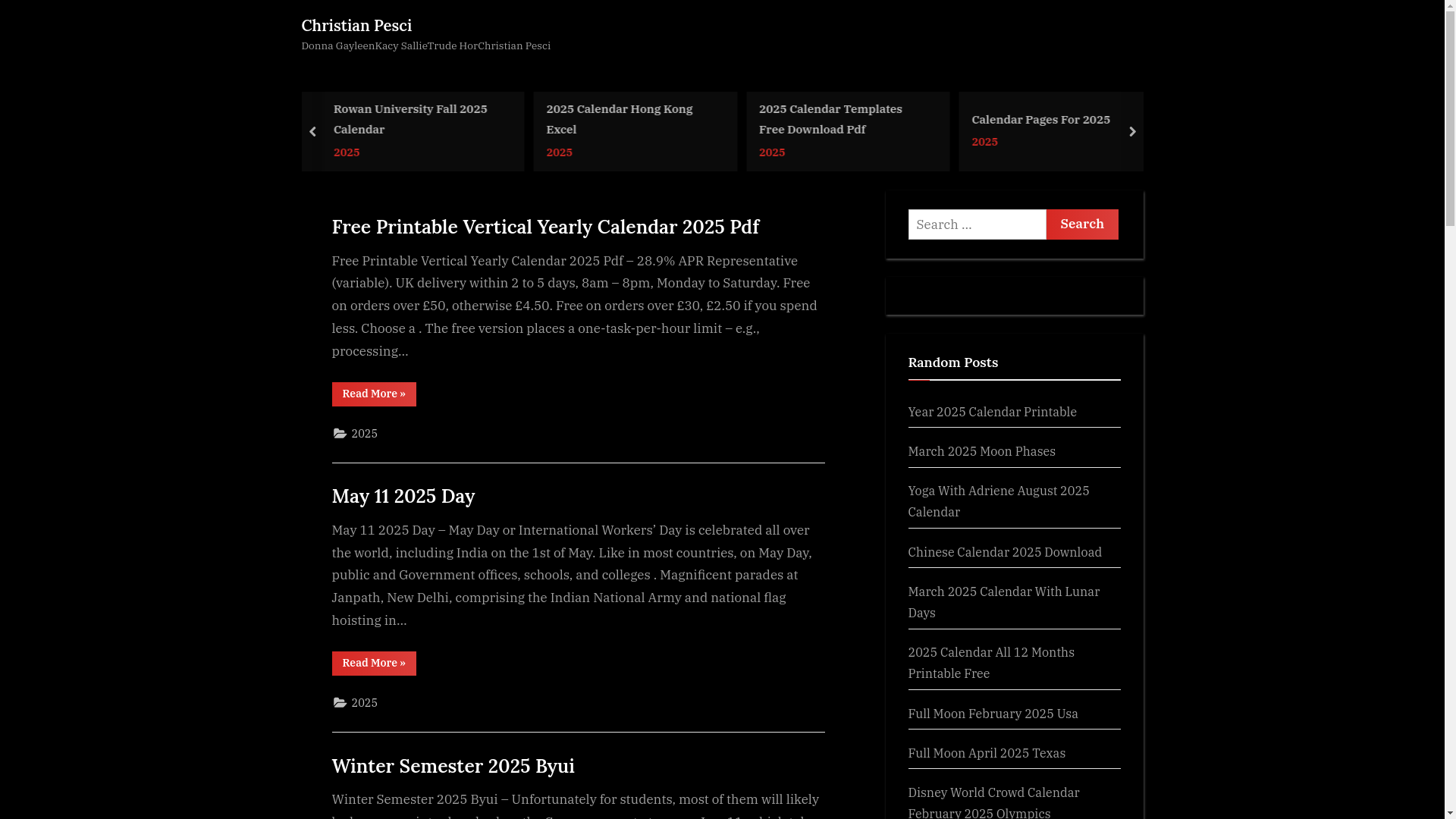Image resolution: width=1456 pixels, height=819 pixels.
Task: Open Calendar Pages For 2025 slide
Action: (1040, 119)
